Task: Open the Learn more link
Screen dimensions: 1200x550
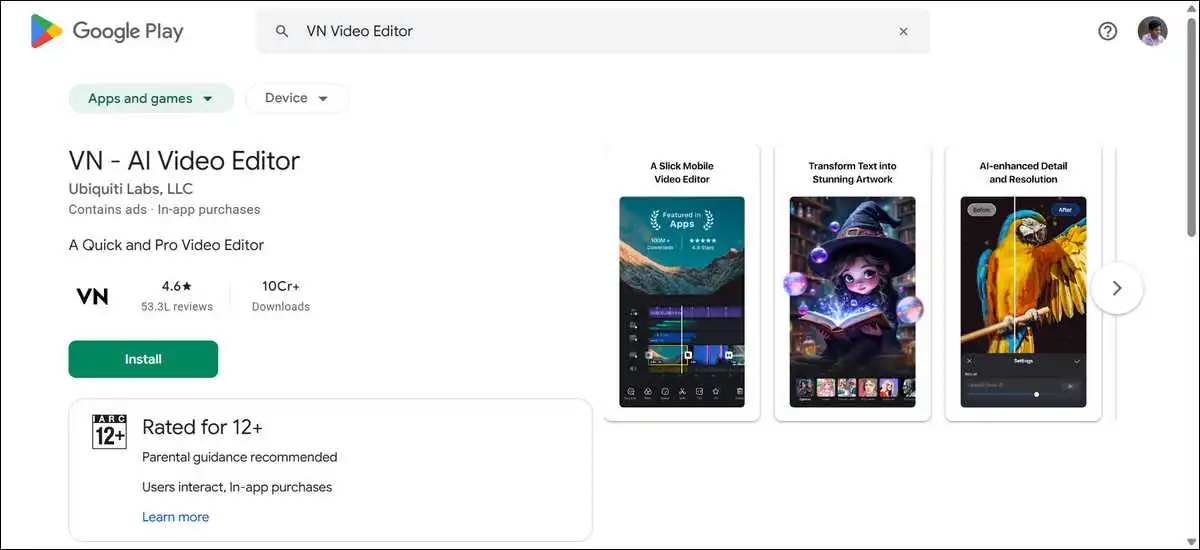Action: click(175, 517)
